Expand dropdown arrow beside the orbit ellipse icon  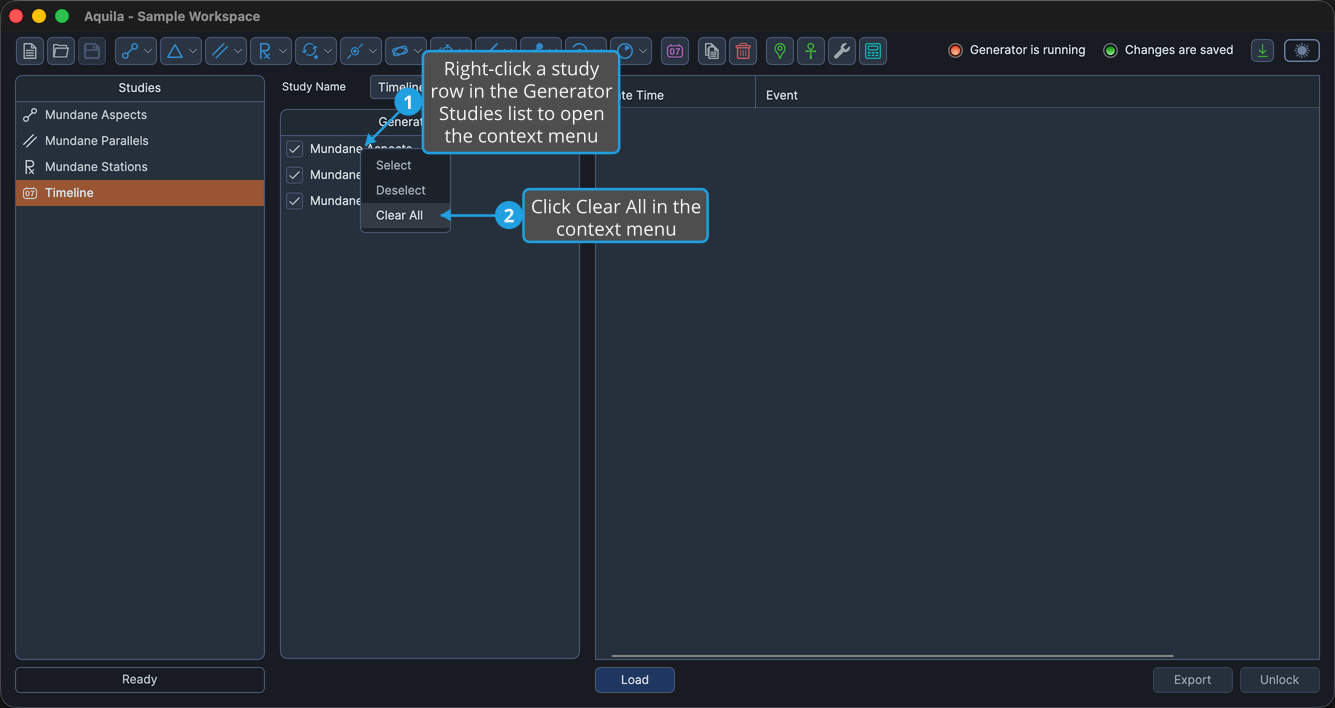(x=418, y=51)
